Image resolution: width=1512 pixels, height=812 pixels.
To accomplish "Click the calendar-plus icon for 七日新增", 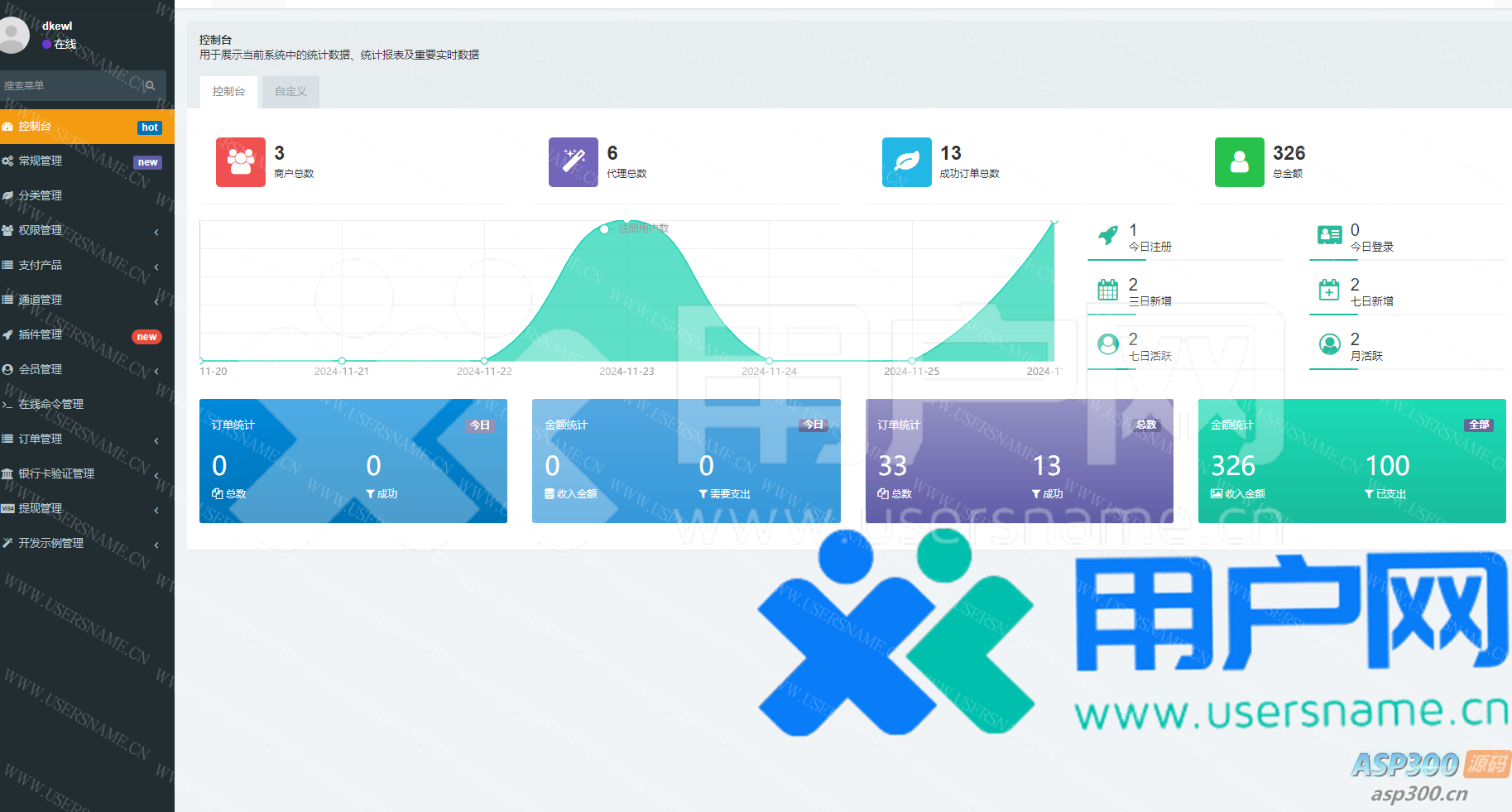I will point(1329,290).
